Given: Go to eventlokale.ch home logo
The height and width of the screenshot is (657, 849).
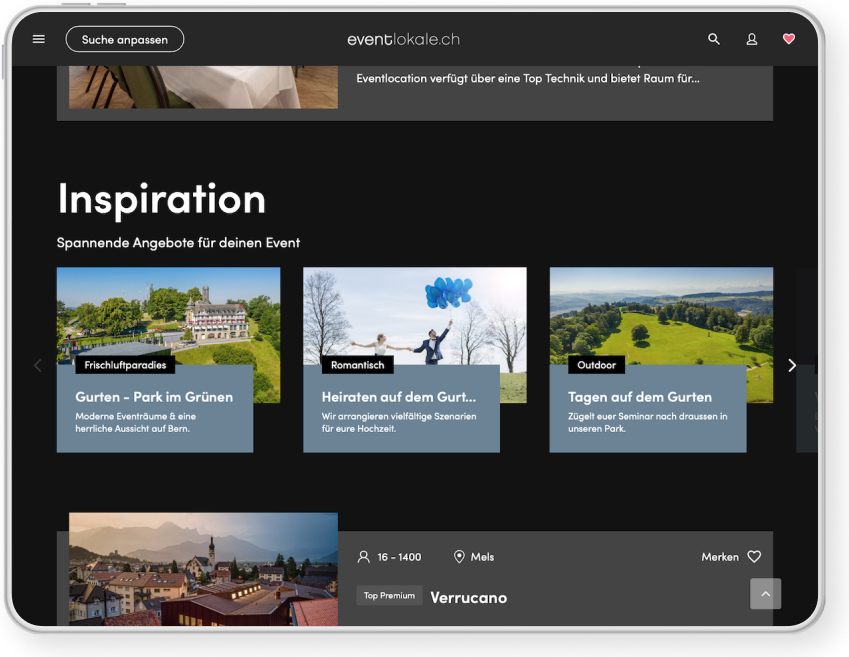Looking at the screenshot, I should point(403,40).
